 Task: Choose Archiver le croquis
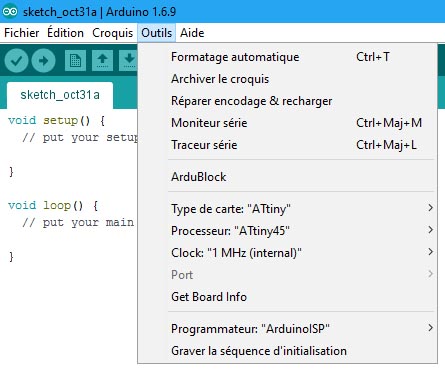tap(287, 79)
